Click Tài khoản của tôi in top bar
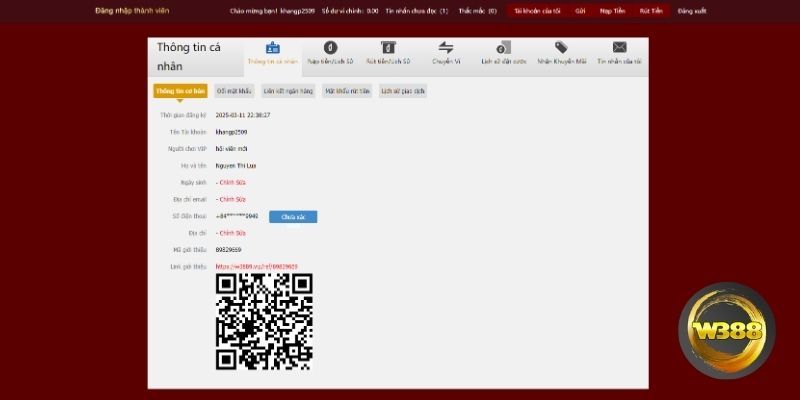Image resolution: width=800 pixels, height=400 pixels. point(537,11)
